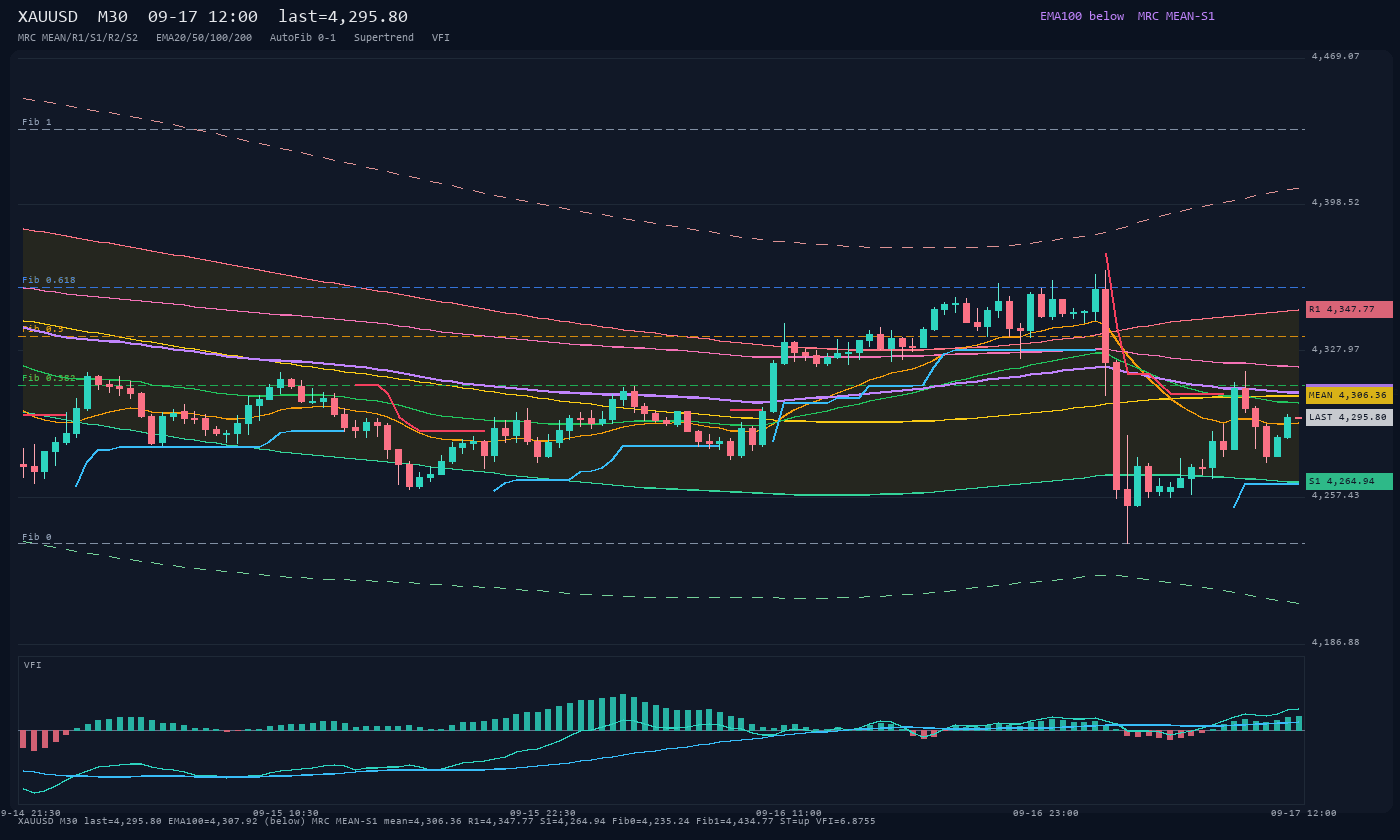The width and height of the screenshot is (1400, 840).
Task: Select the MRC MEAN/R1/S1/R2/S2 indicator label
Action: [78, 37]
